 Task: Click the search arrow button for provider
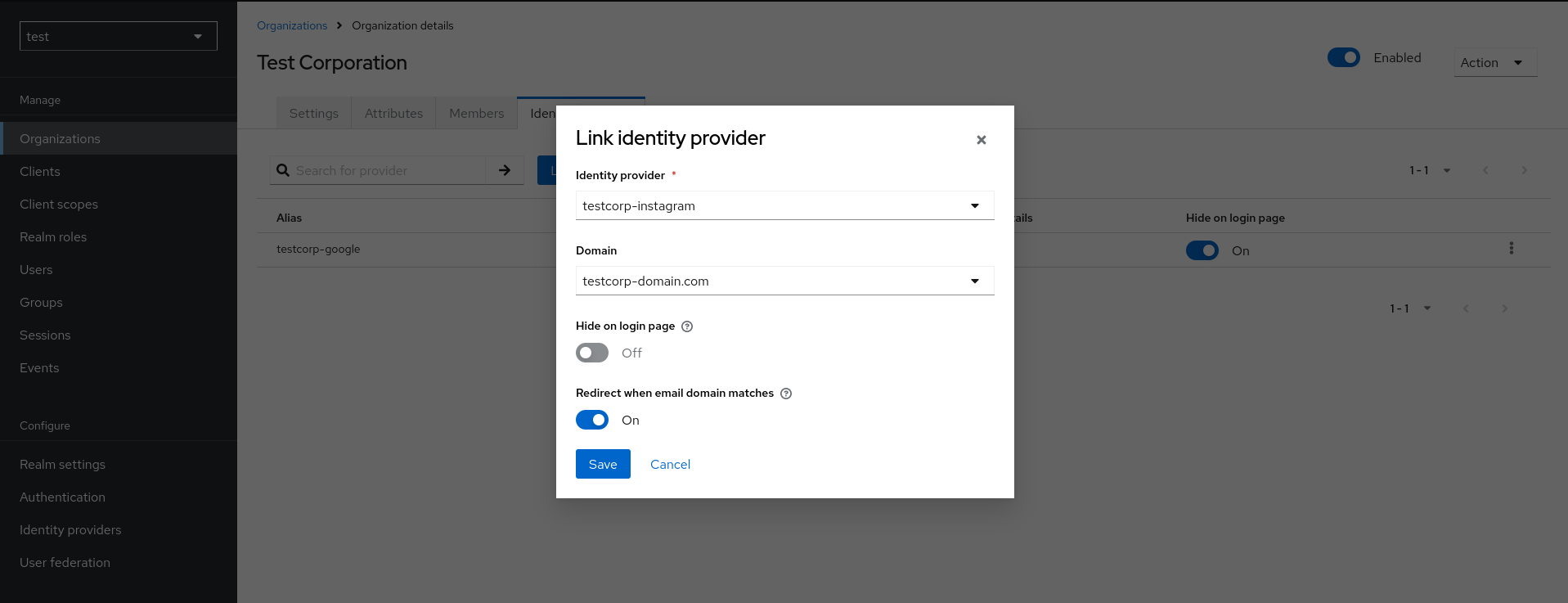pyautogui.click(x=505, y=170)
